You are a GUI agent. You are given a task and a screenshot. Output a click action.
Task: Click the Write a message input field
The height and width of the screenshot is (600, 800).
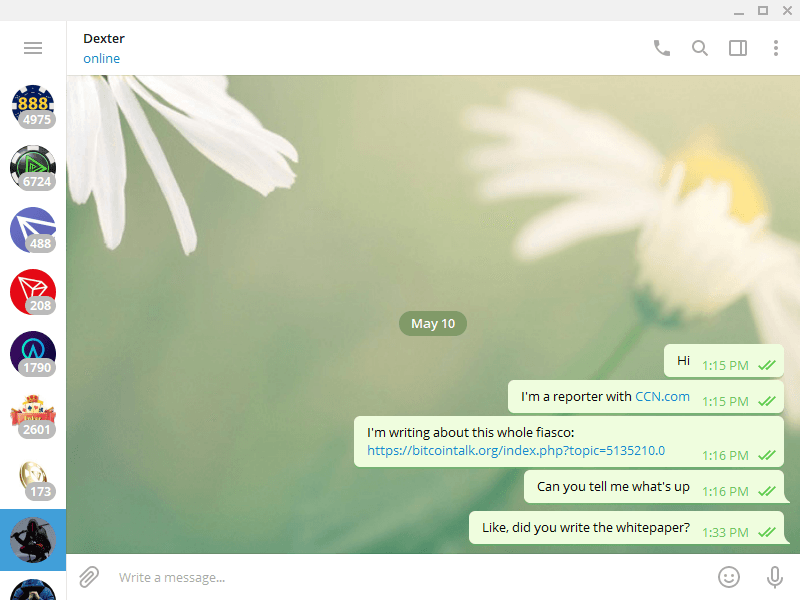point(400,577)
